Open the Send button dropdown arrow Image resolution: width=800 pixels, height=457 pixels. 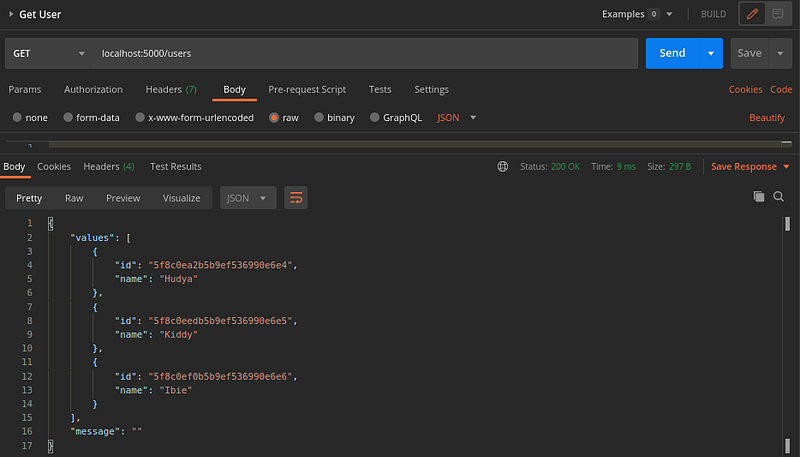711,53
